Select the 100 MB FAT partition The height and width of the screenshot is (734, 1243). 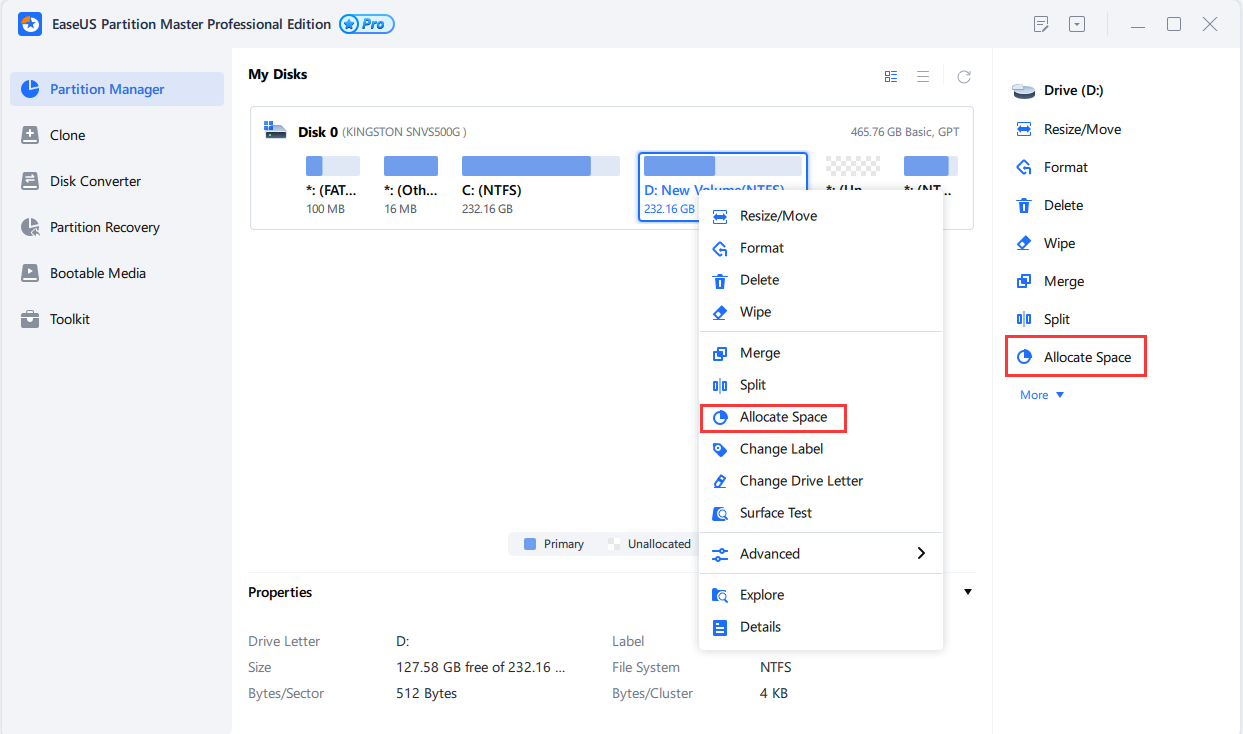(x=333, y=186)
